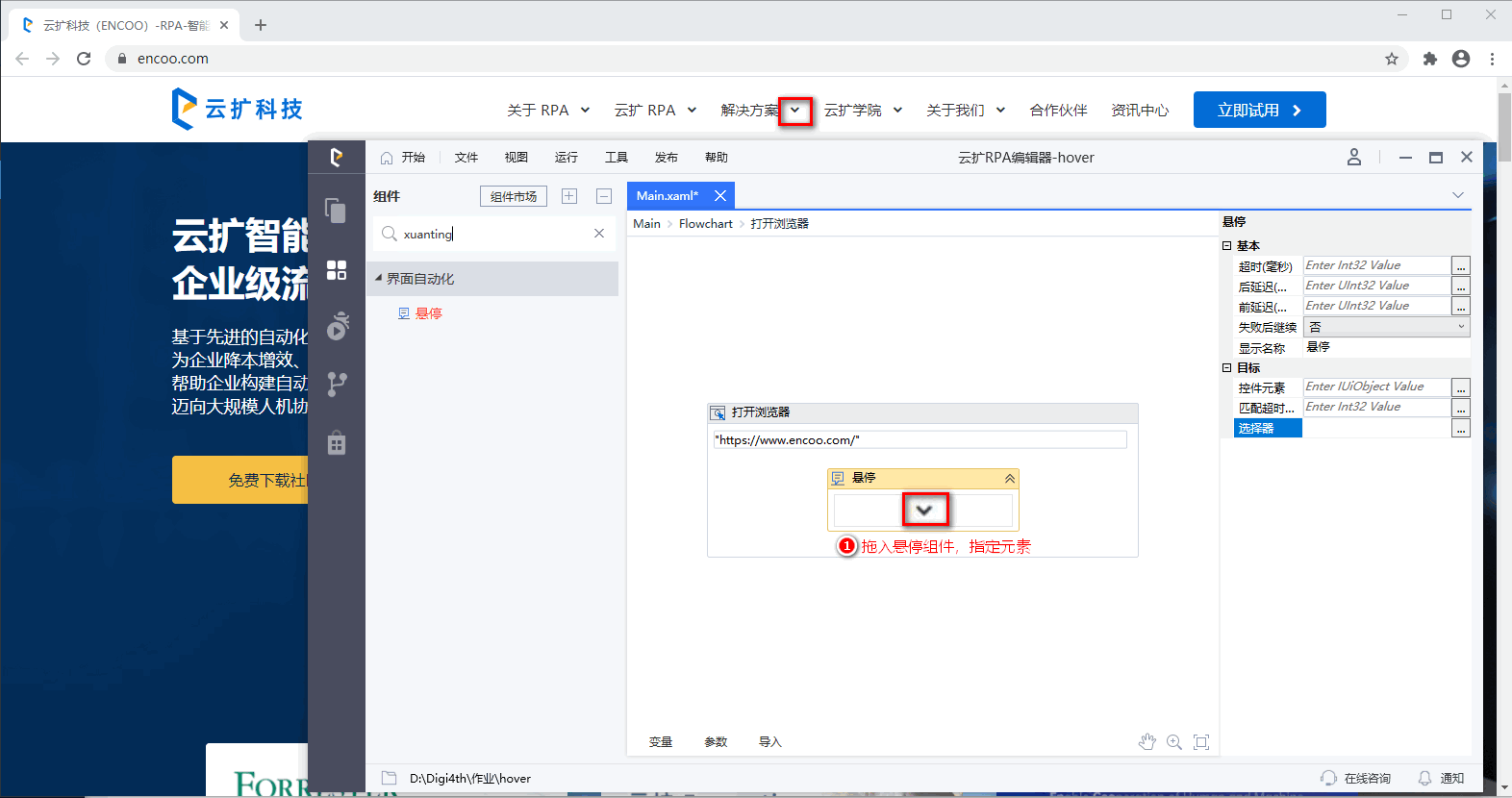Viewport: 1512px width, 798px height.
Task: Open the 导入 panel
Action: pos(770,742)
